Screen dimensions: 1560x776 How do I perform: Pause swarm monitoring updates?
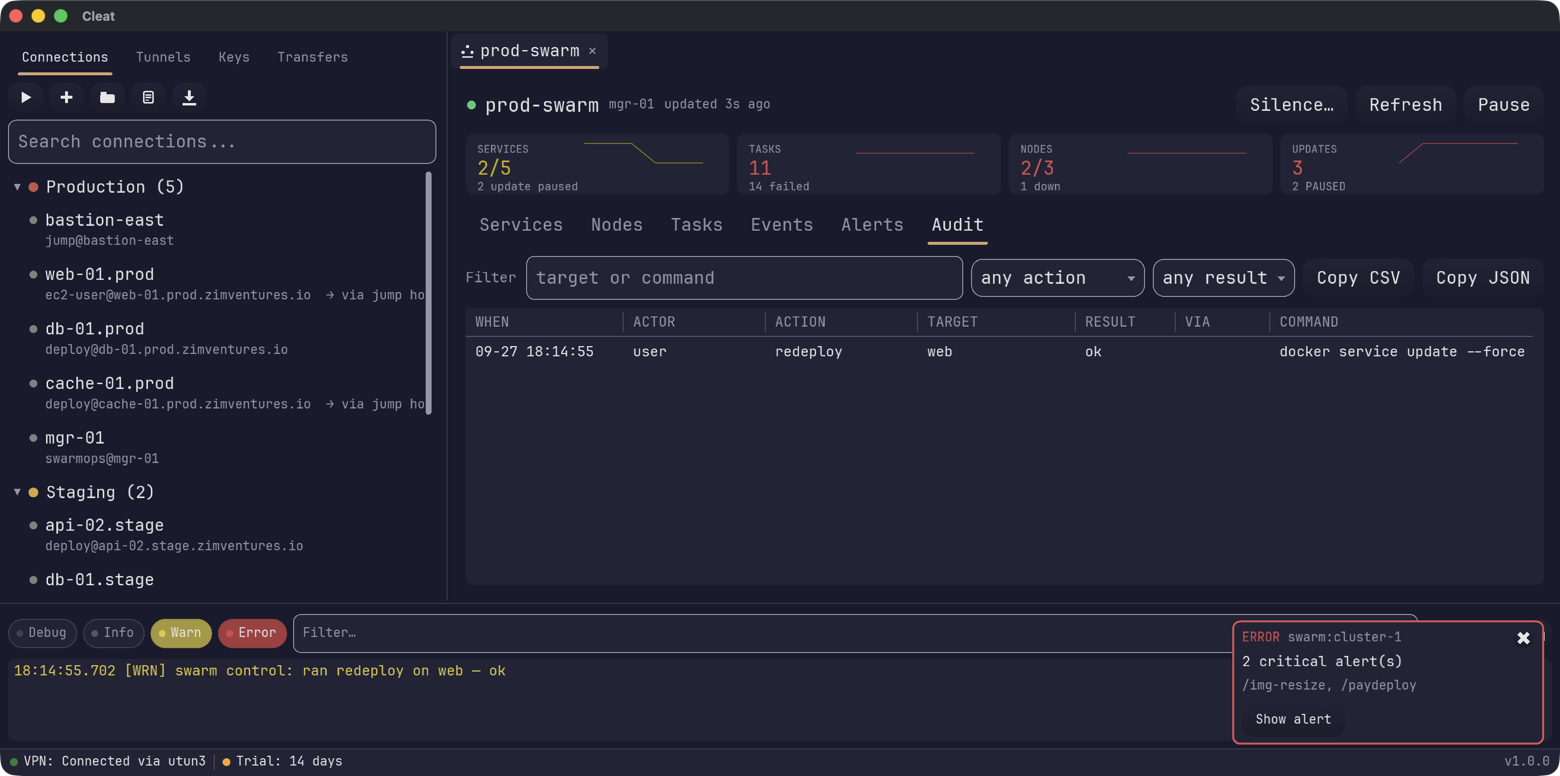tap(1503, 105)
